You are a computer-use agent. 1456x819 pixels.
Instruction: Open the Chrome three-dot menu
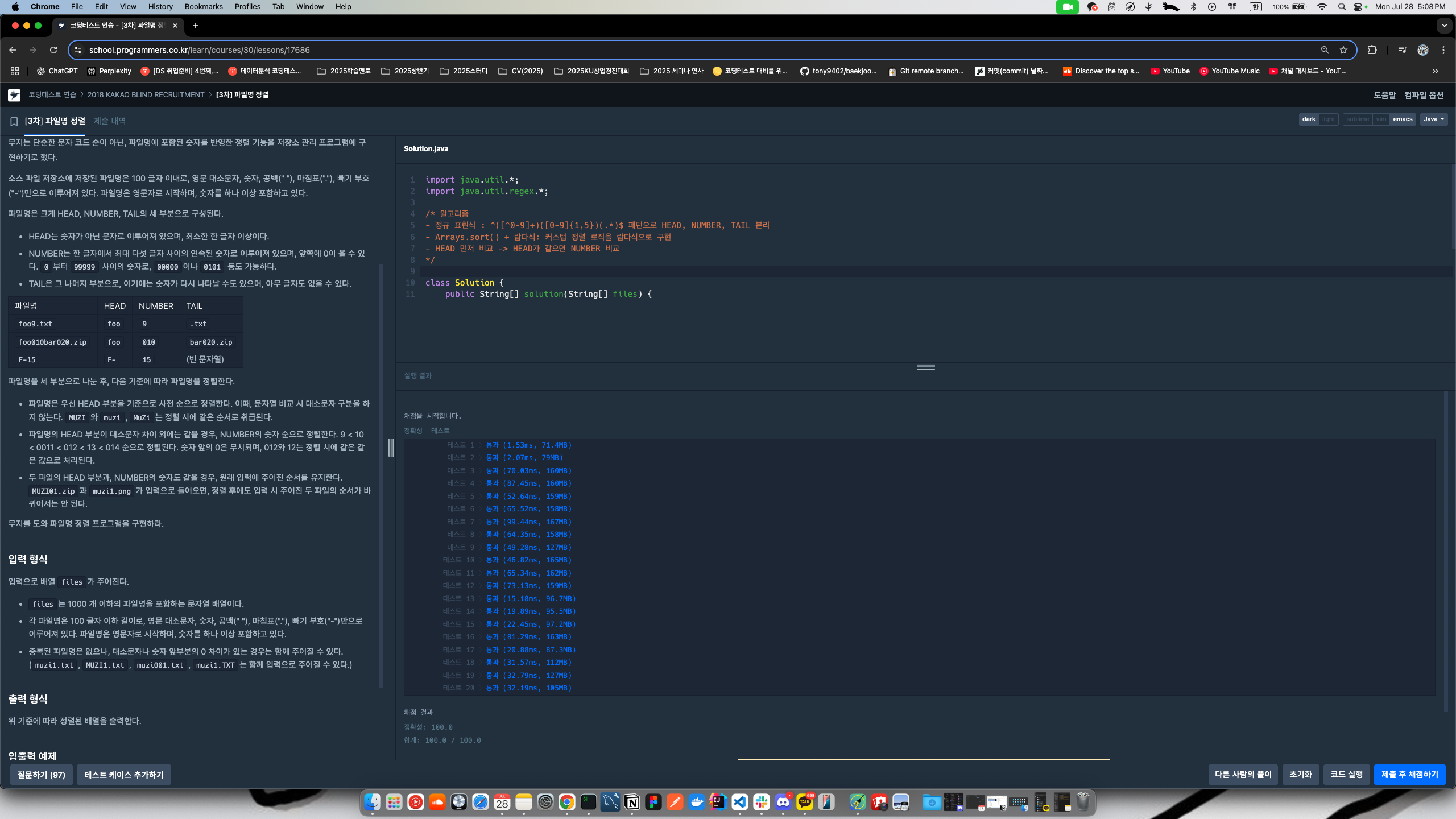[x=1443, y=50]
